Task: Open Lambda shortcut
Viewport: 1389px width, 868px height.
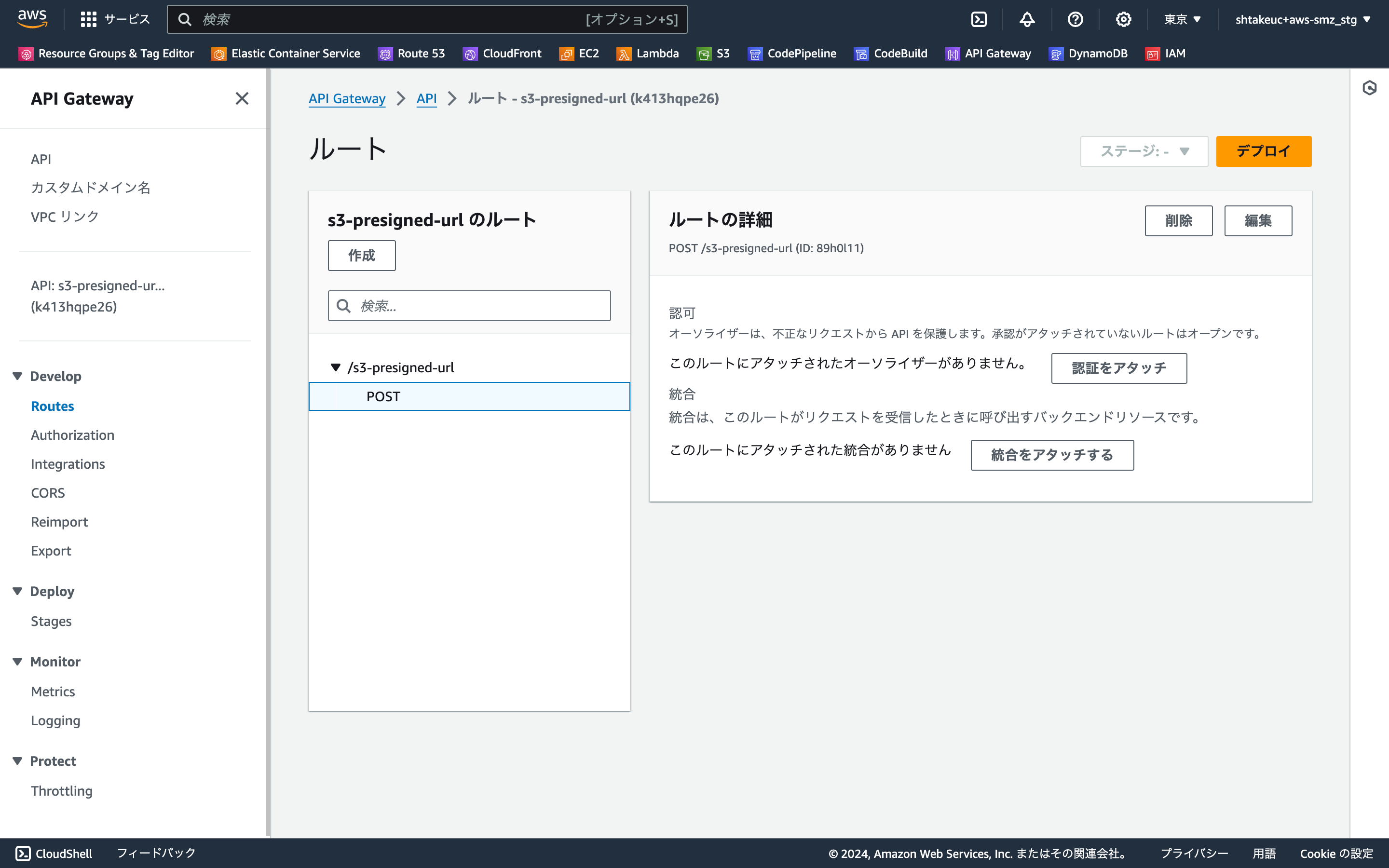Action: [647, 54]
